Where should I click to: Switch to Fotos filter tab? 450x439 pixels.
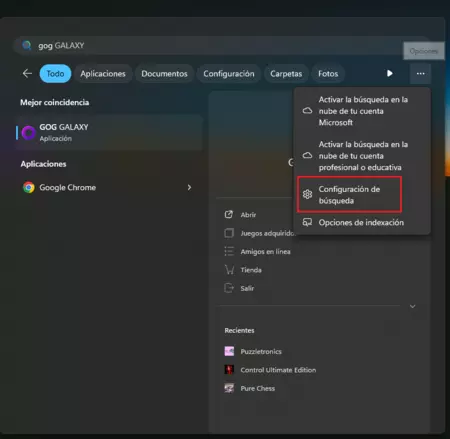click(x=328, y=73)
